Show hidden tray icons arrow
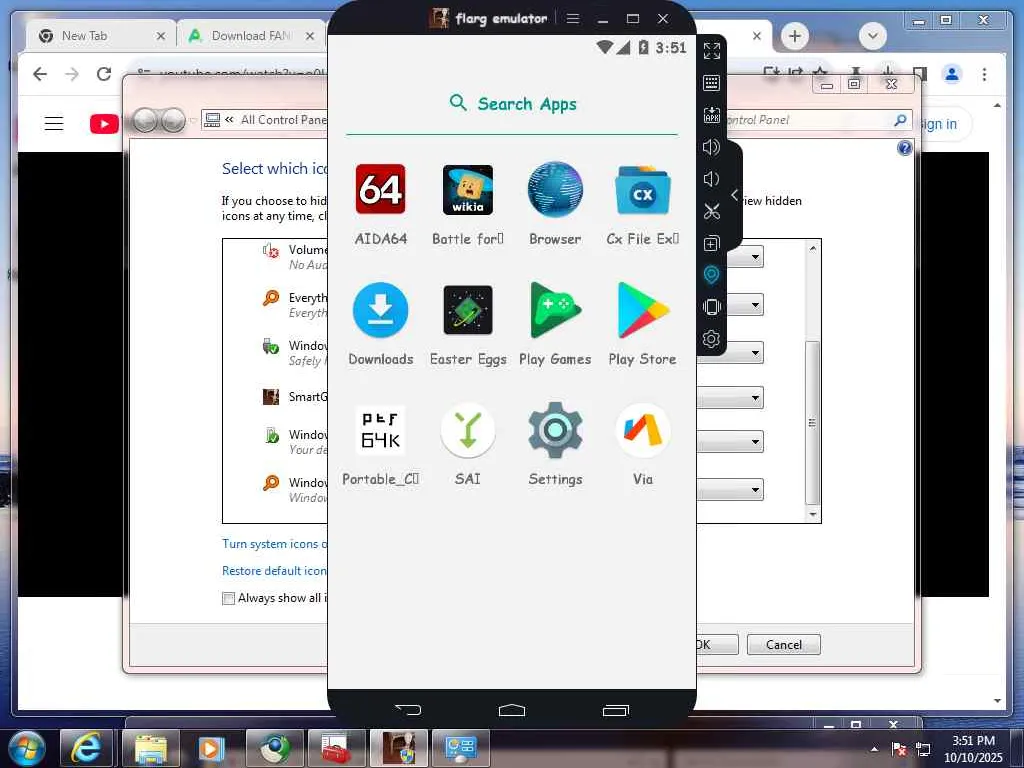 [874, 749]
